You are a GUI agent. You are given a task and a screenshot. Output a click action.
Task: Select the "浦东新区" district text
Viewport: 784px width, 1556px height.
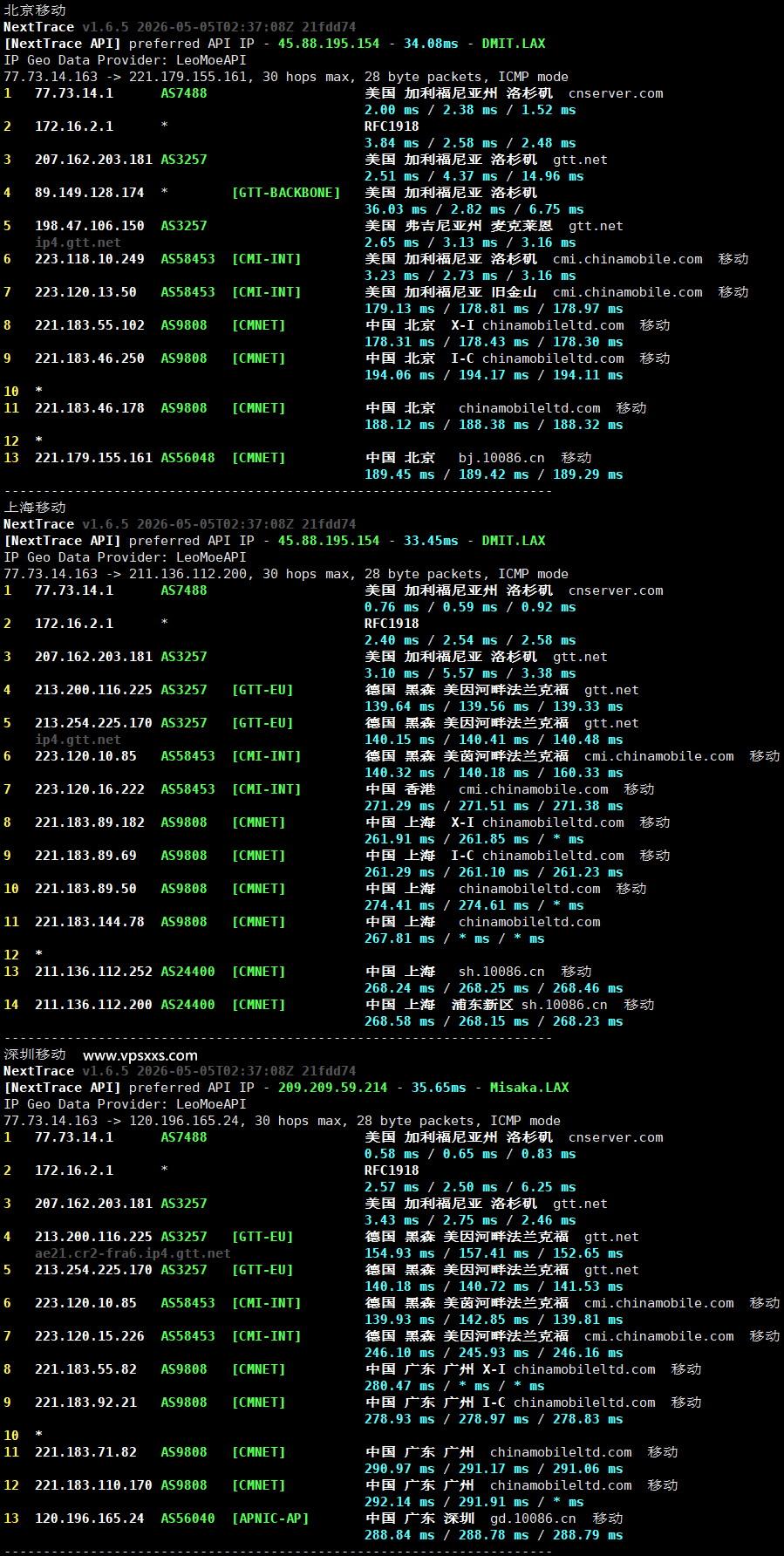pos(482,1004)
